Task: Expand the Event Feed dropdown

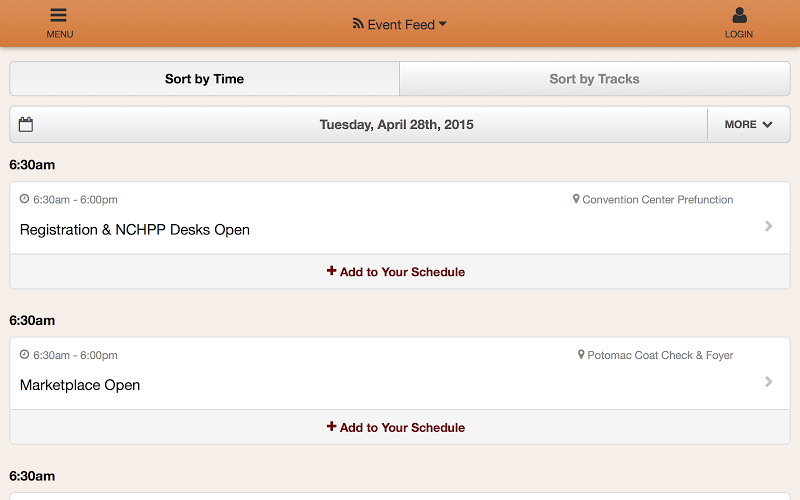Action: tap(442, 24)
